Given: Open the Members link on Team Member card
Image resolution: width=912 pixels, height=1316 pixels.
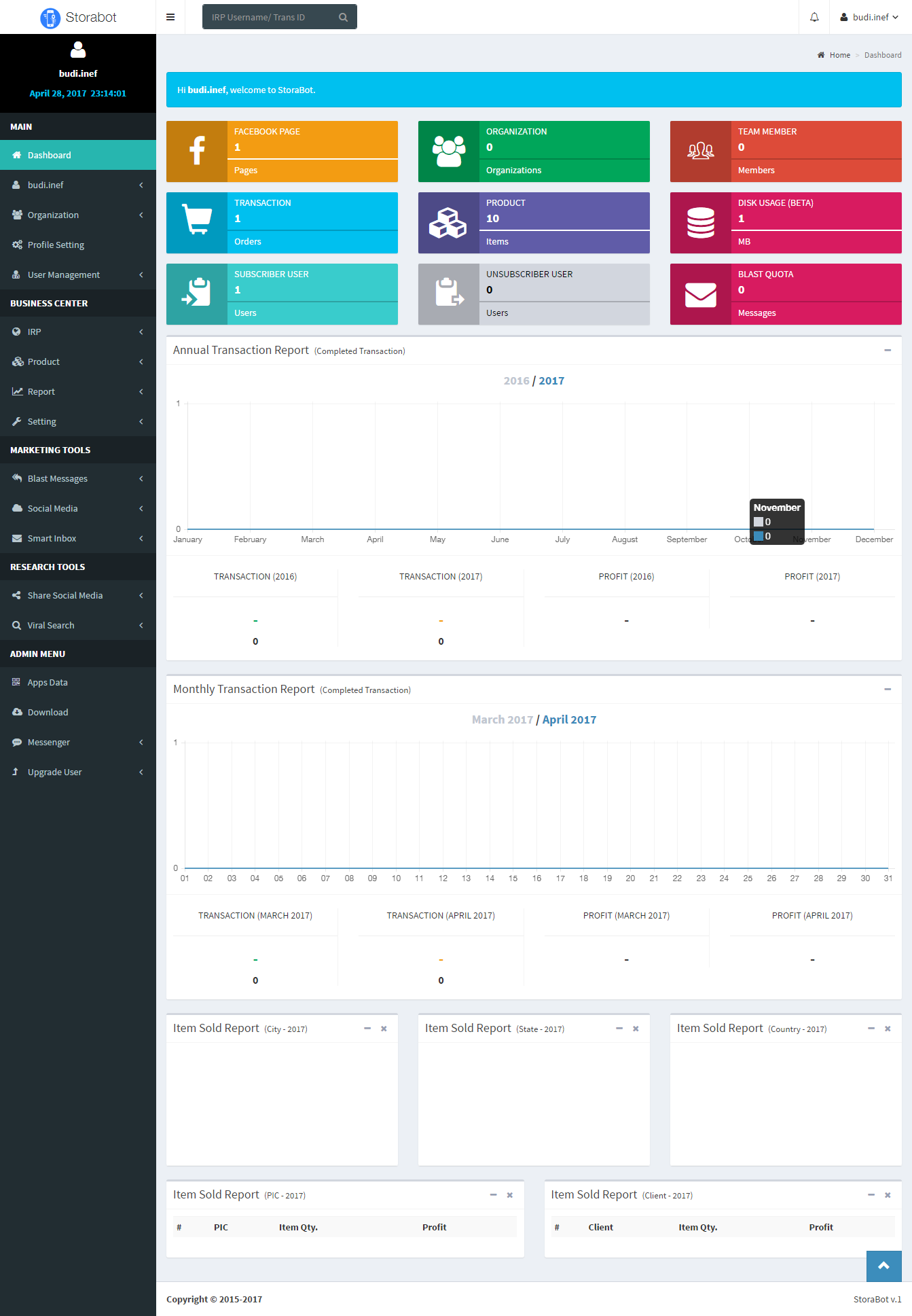Looking at the screenshot, I should [756, 171].
